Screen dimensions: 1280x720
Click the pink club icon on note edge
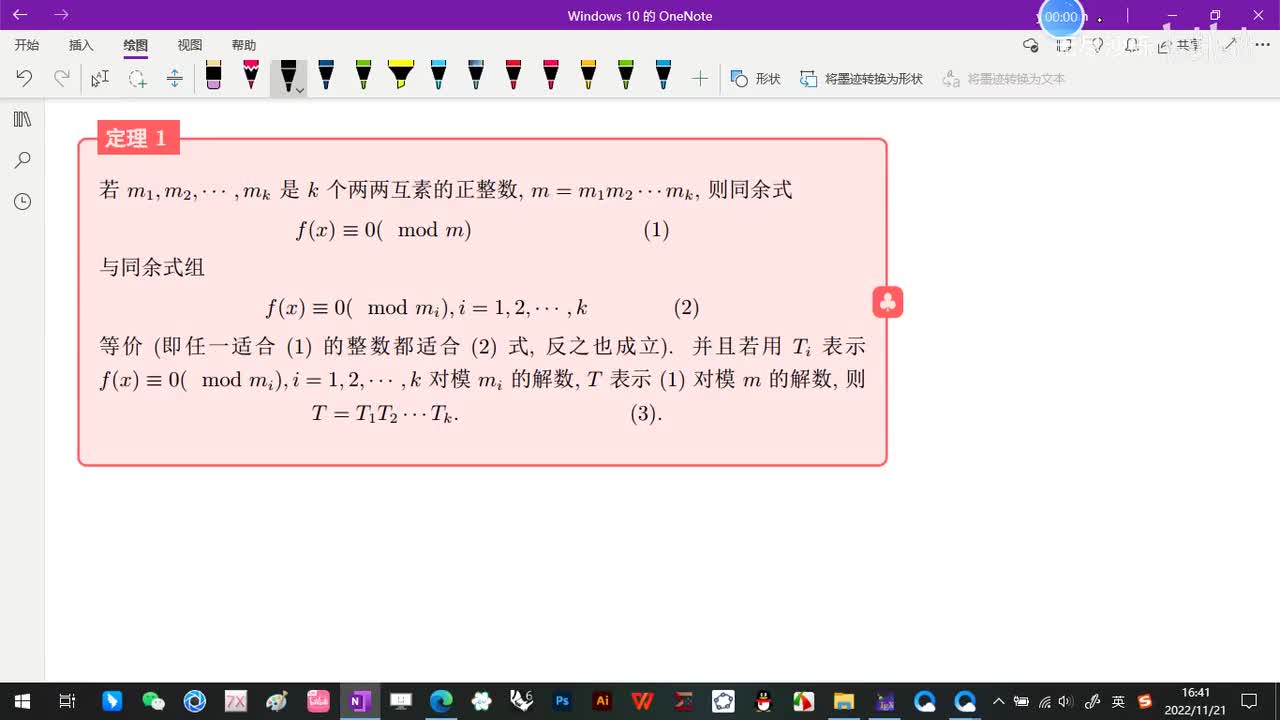pos(888,302)
